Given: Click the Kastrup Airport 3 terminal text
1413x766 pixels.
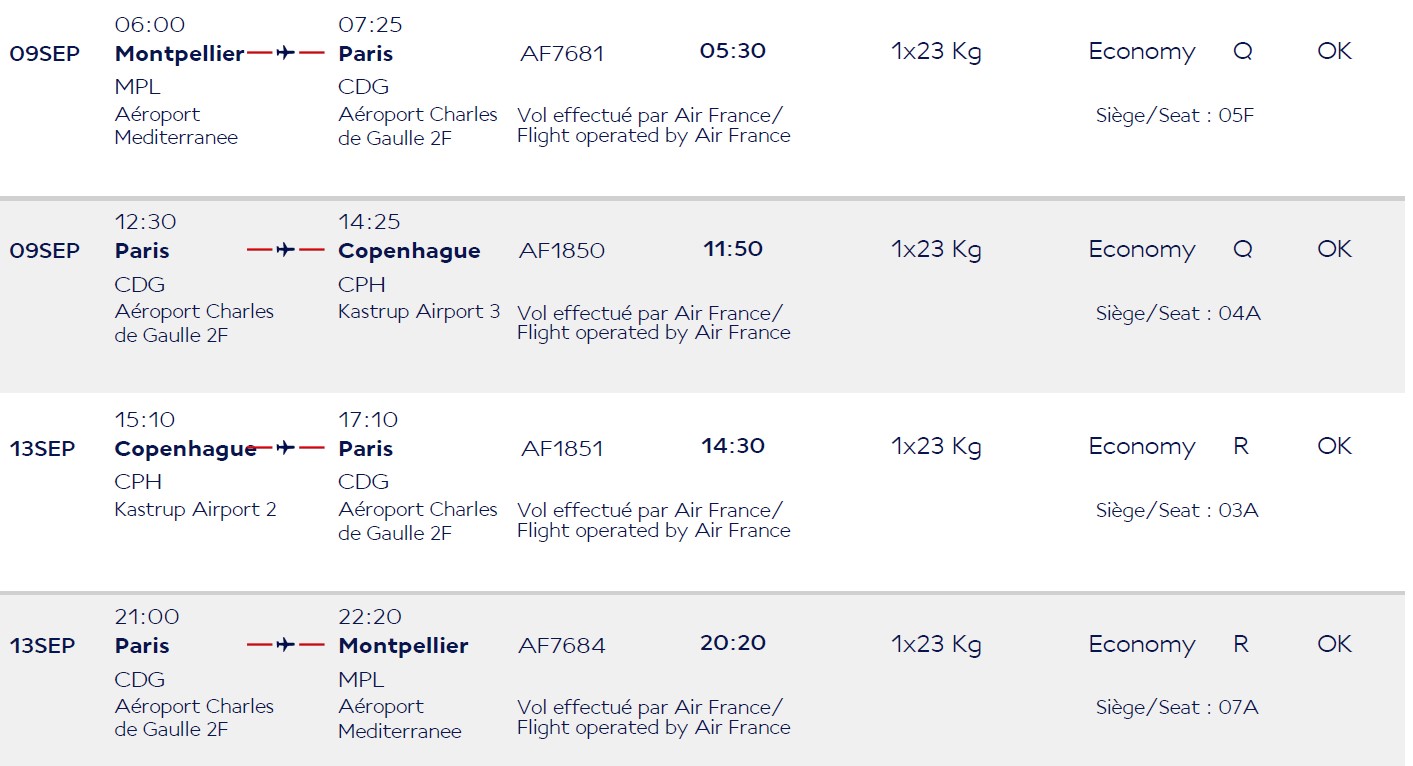Looking at the screenshot, I should coord(419,312).
